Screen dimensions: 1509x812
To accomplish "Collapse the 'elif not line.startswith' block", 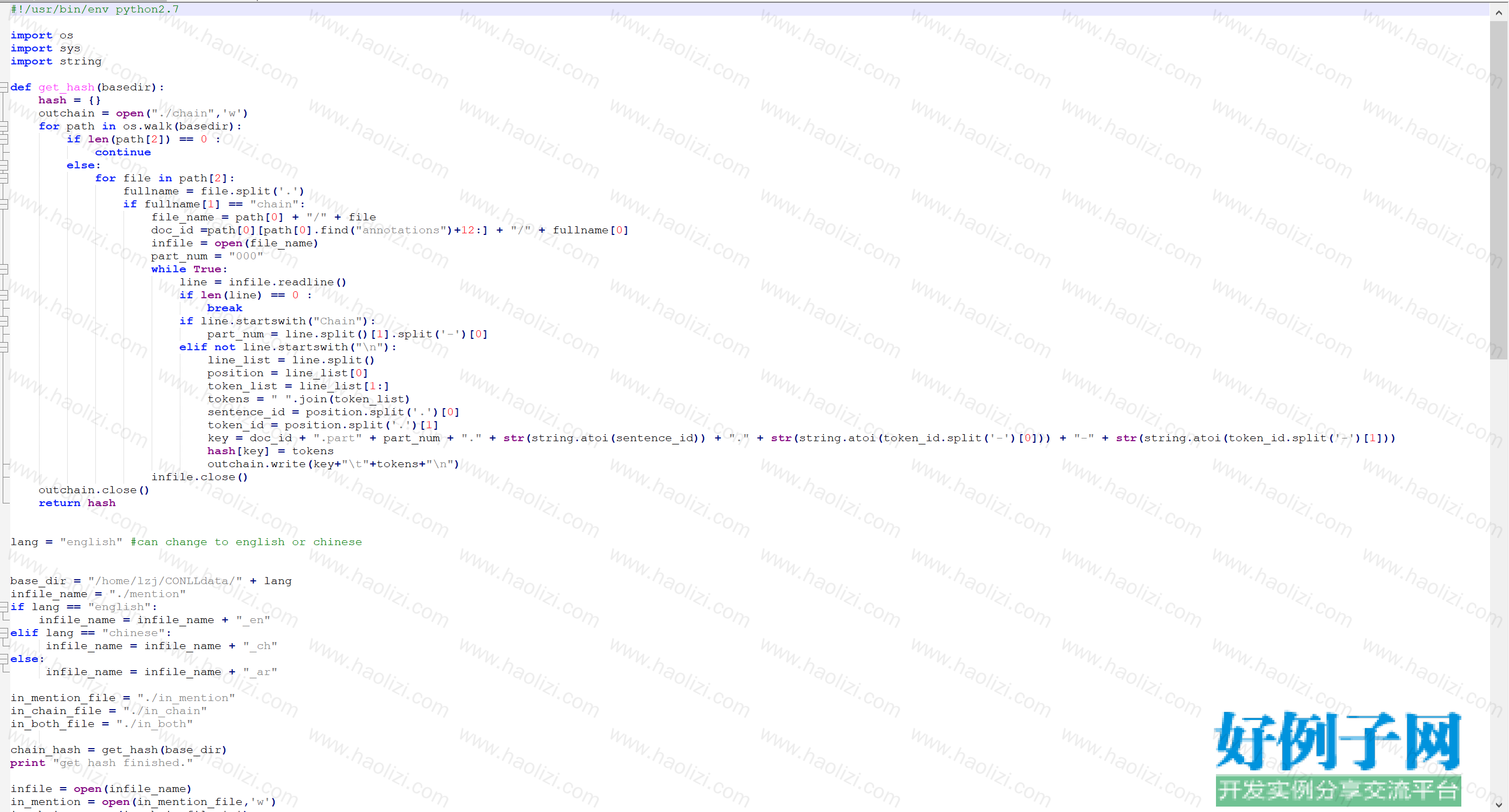I will pyautogui.click(x=4, y=347).
